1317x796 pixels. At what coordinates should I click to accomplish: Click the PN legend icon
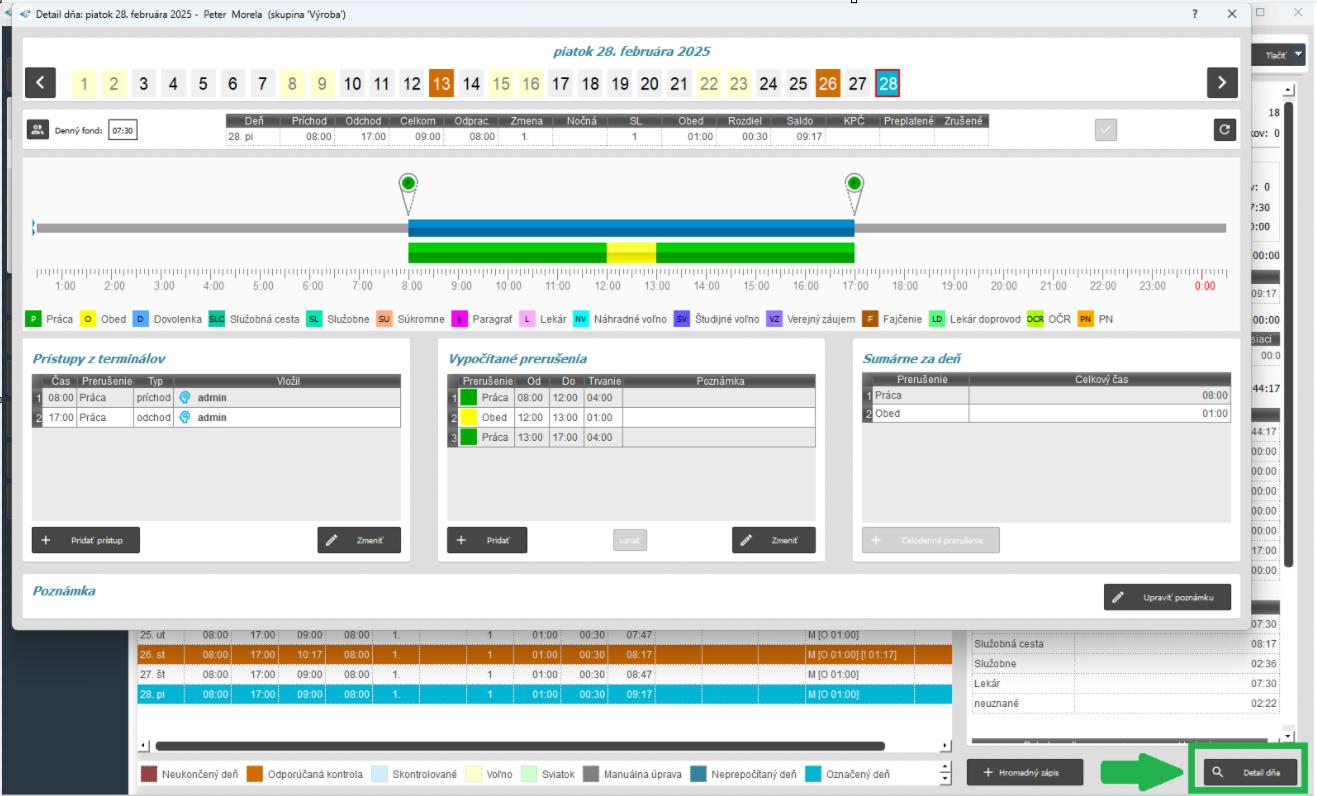point(1084,319)
